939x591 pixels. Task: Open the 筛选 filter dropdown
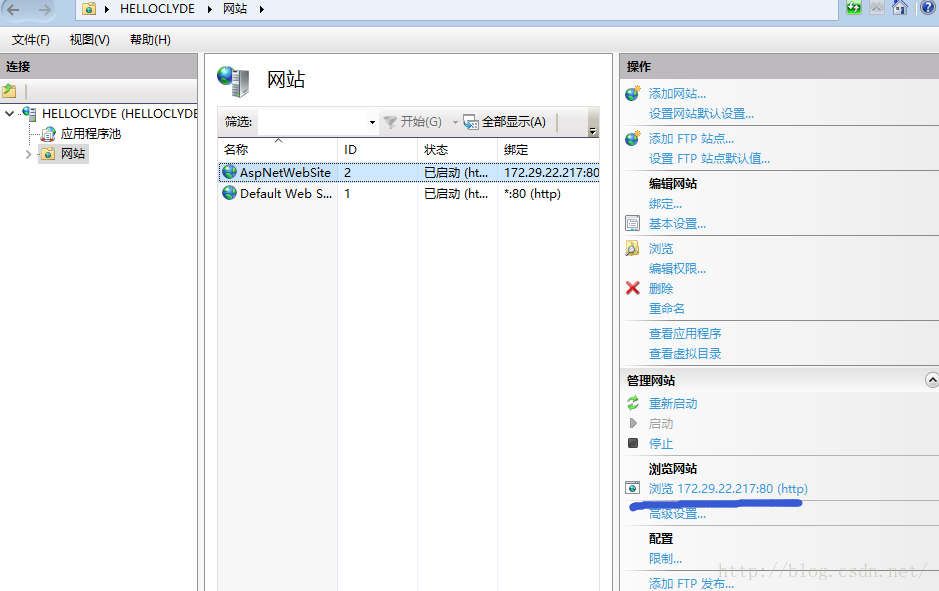[x=372, y=122]
